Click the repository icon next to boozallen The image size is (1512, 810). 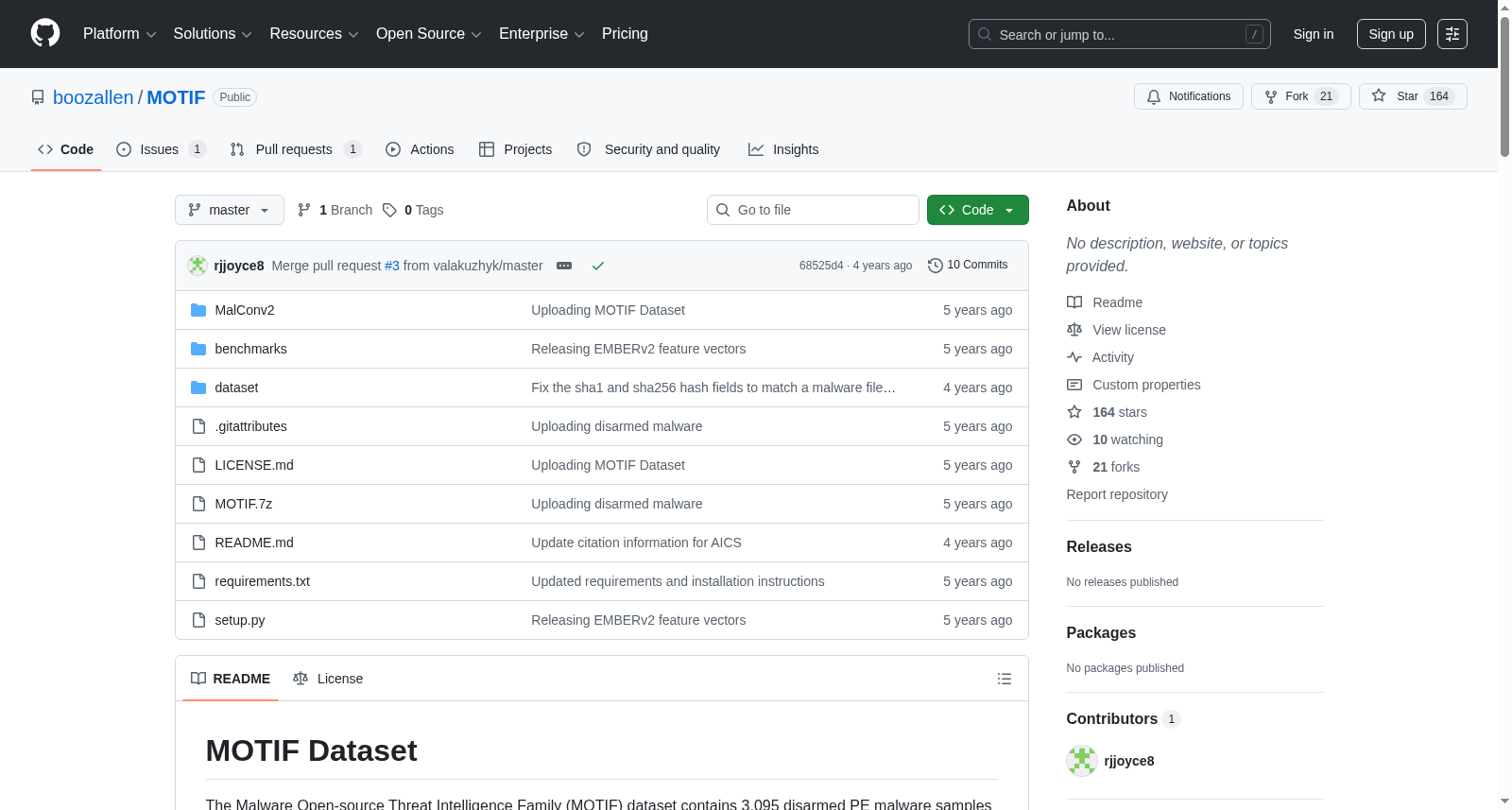click(x=38, y=97)
